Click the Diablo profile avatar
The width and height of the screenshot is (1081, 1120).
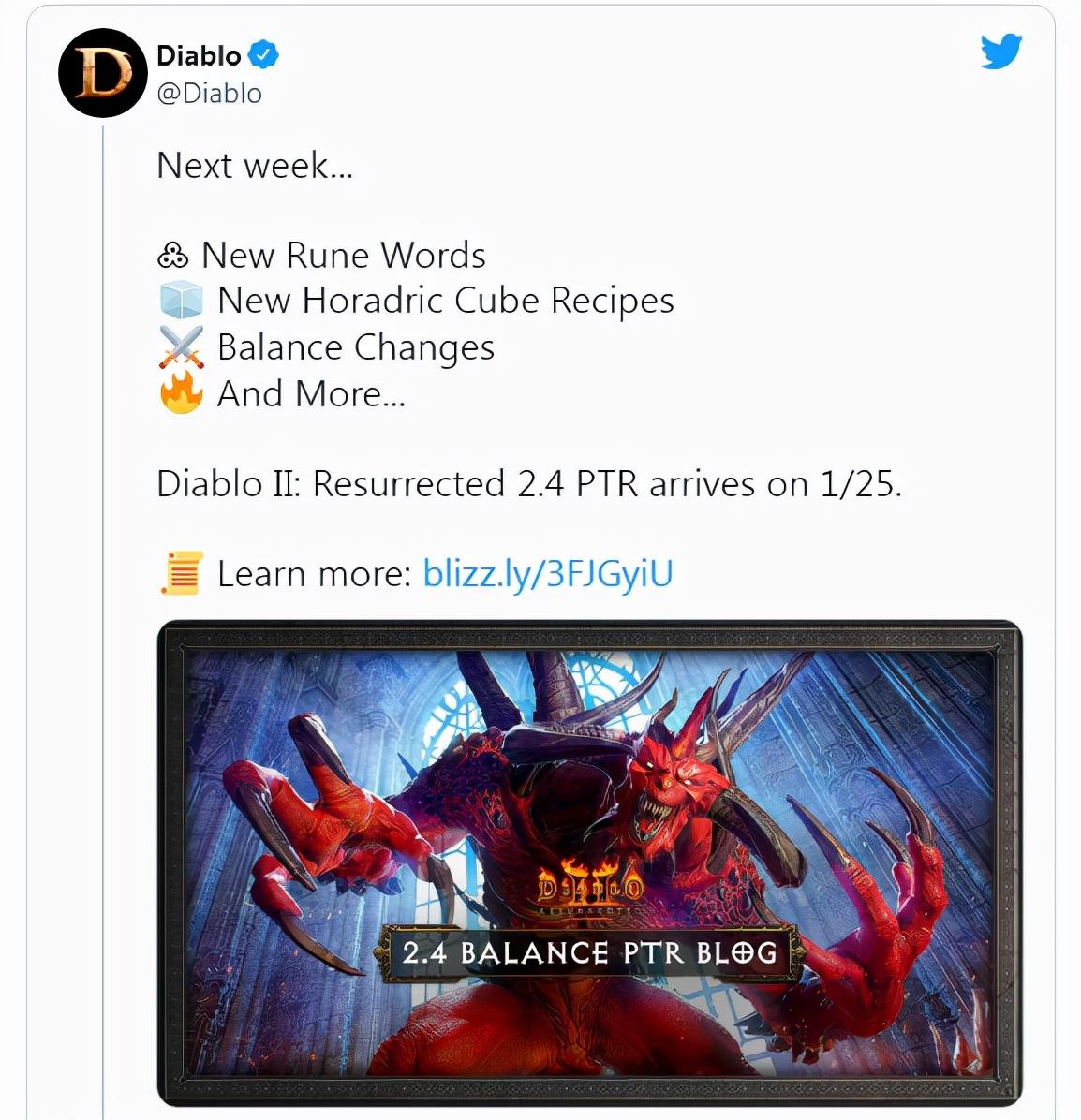[x=102, y=72]
